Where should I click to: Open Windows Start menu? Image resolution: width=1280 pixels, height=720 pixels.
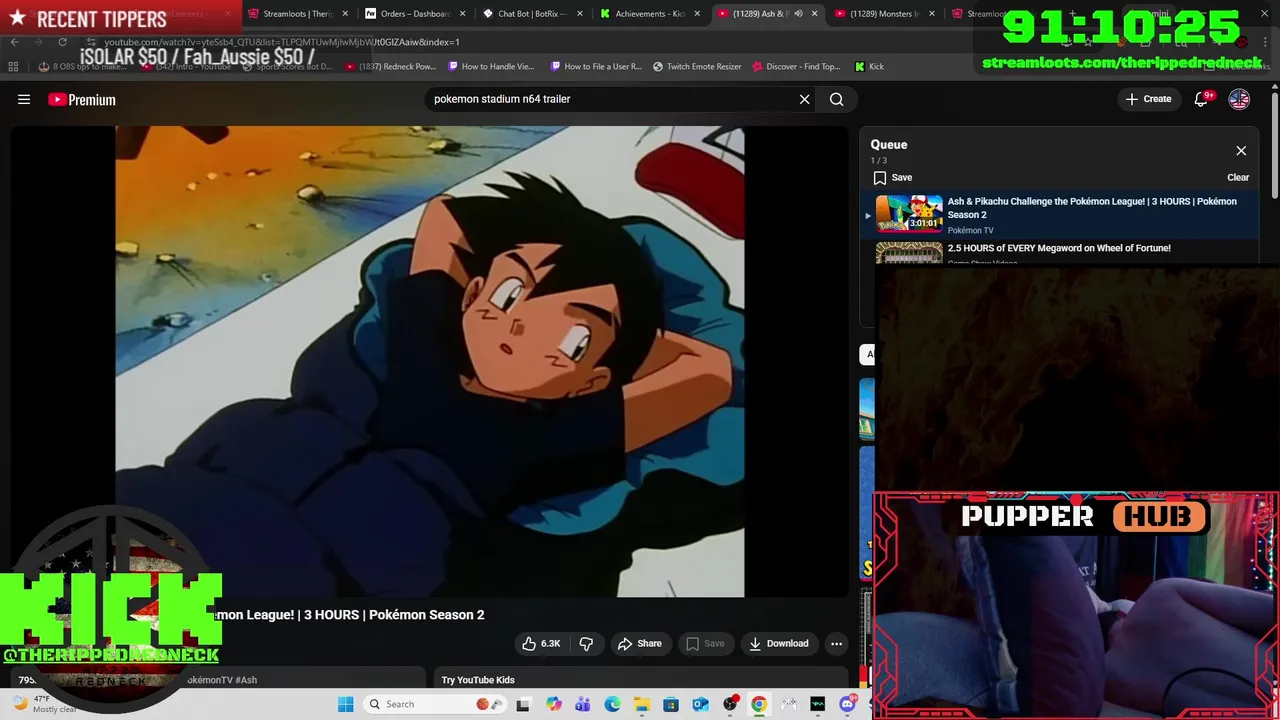(345, 704)
